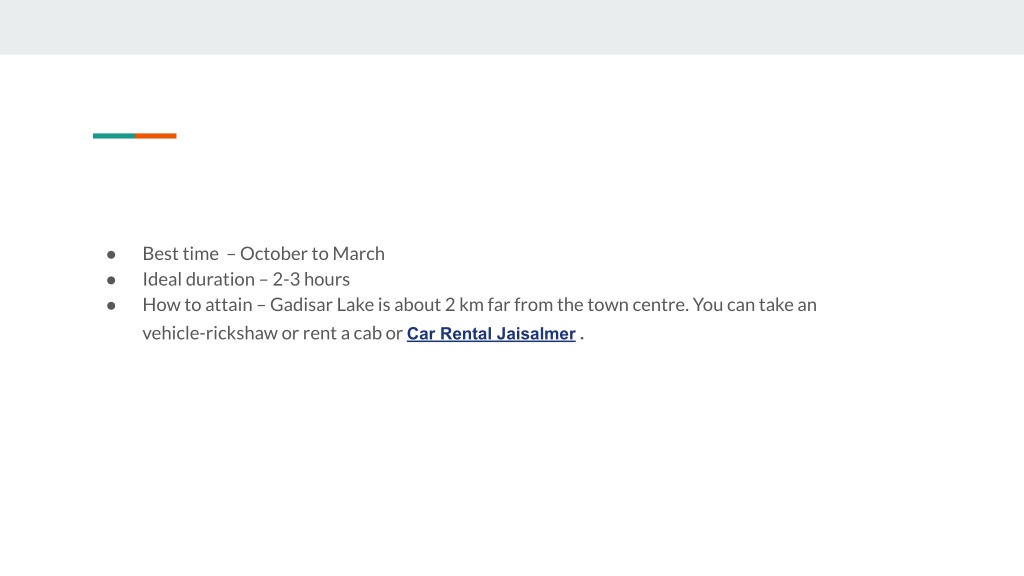Click the 'How to attain – Gadisar Lake' line
1024x576 pixels.
tap(479, 305)
